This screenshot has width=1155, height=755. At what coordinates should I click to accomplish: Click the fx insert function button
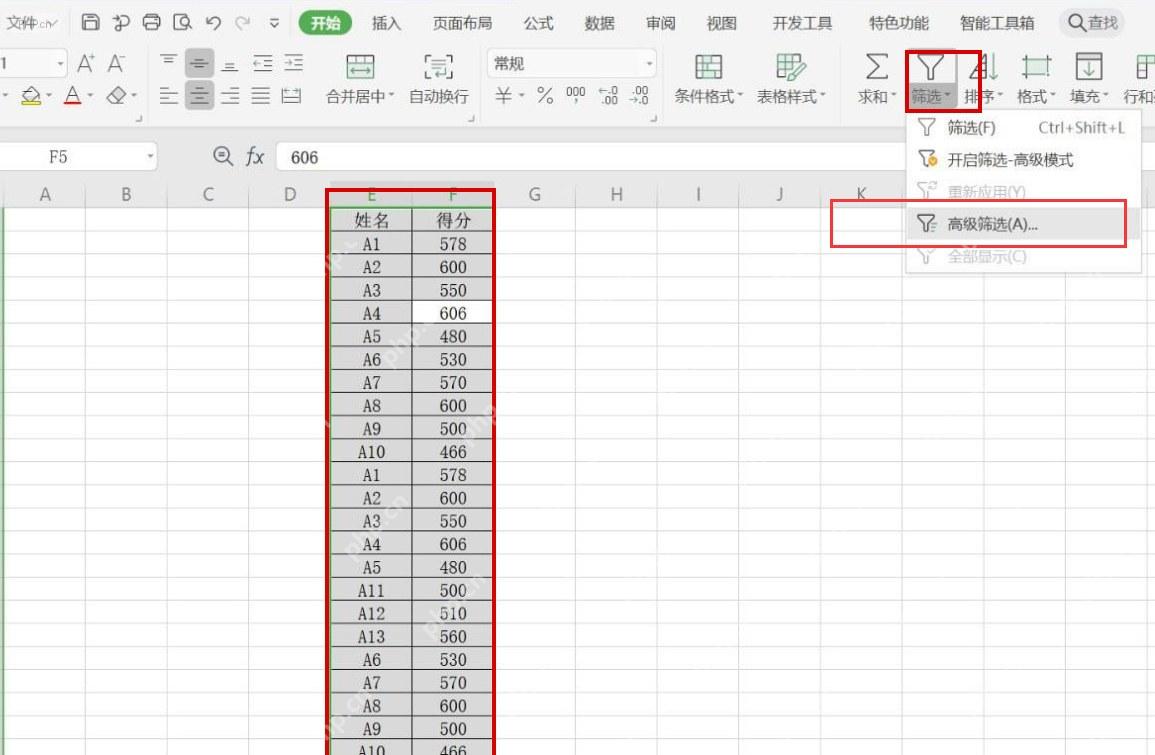point(255,156)
